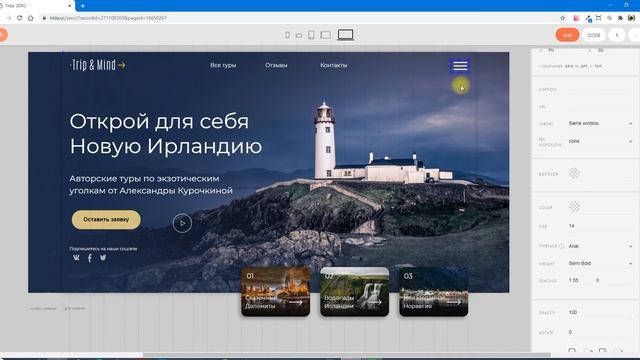Click the Trip & Mind logo
The height and width of the screenshot is (360, 640).
click(98, 65)
